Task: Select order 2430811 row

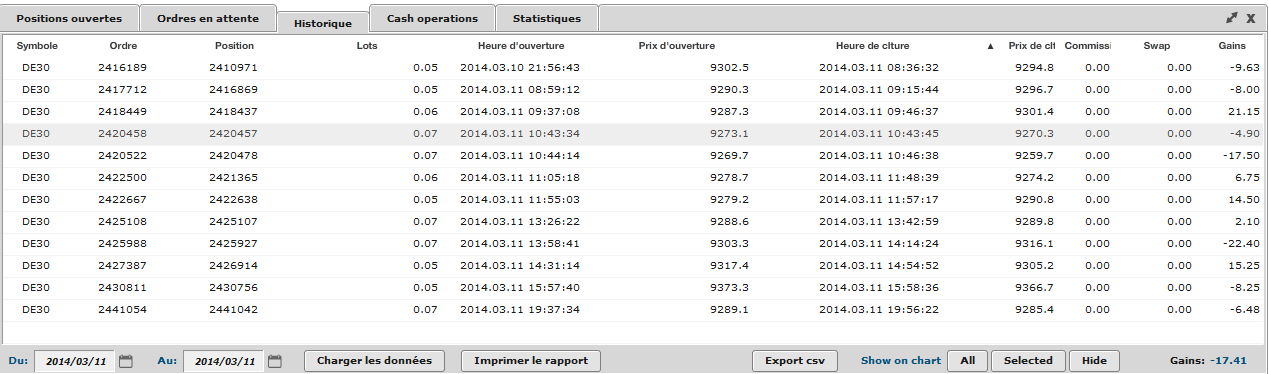Action: pos(634,288)
